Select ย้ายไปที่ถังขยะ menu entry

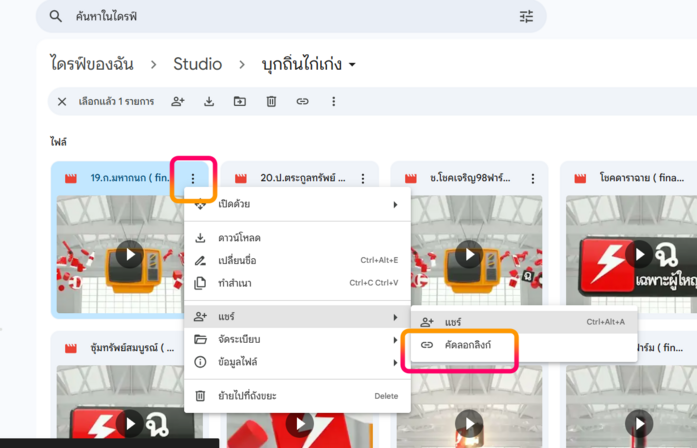246,396
